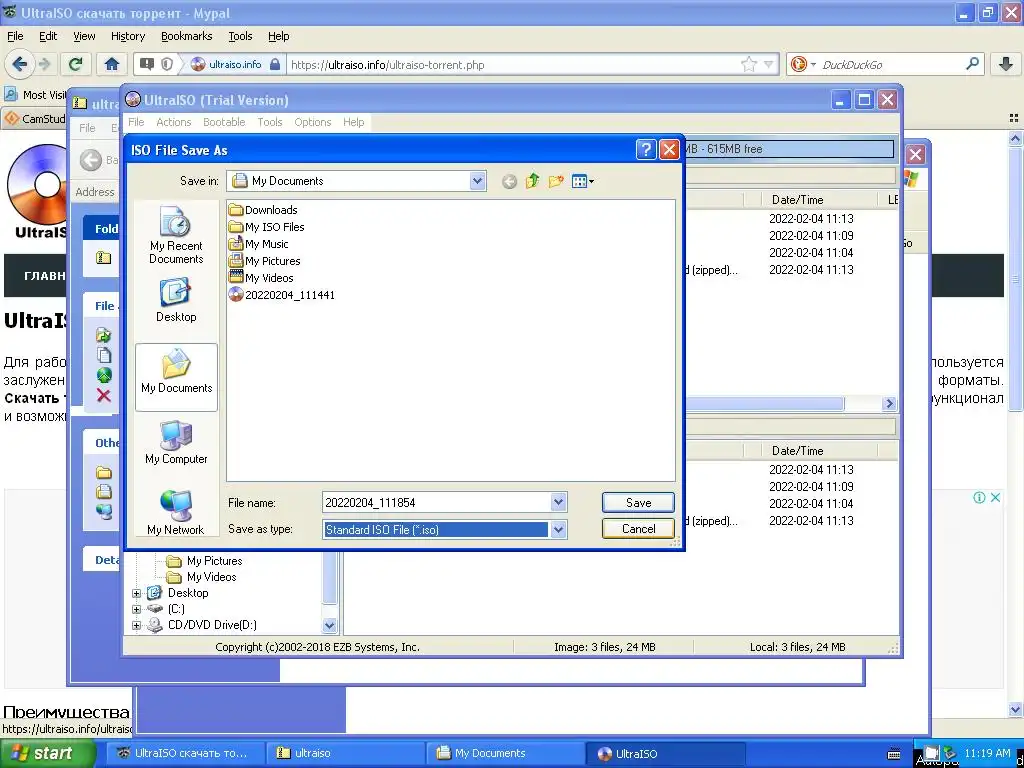
Task: Open Mypal downloads arrow
Action: pos(1006,64)
